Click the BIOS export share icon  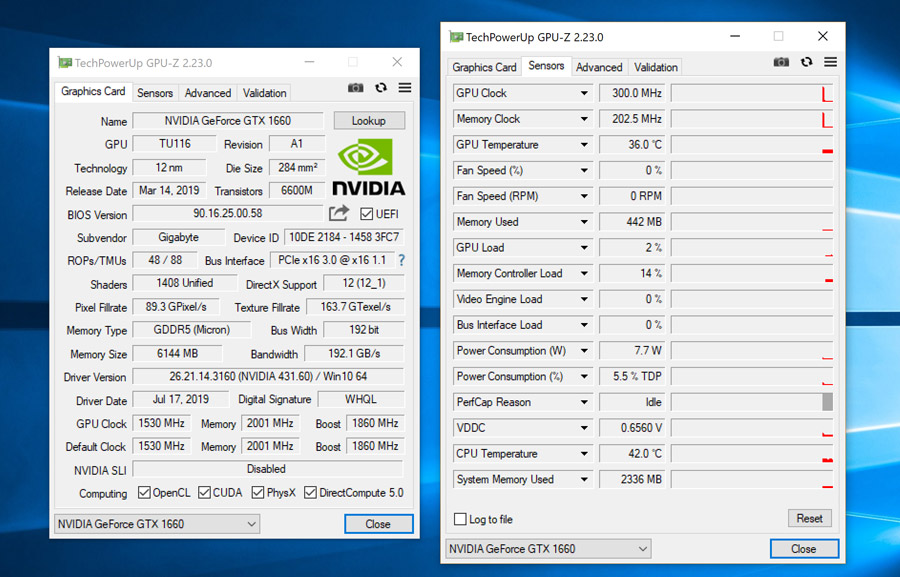pos(339,213)
